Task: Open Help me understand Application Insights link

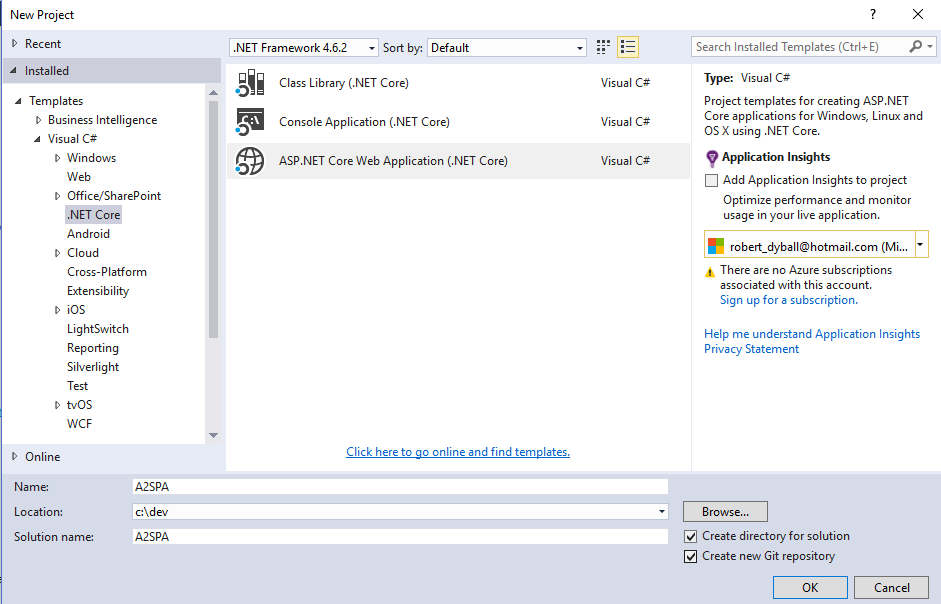Action: point(812,334)
